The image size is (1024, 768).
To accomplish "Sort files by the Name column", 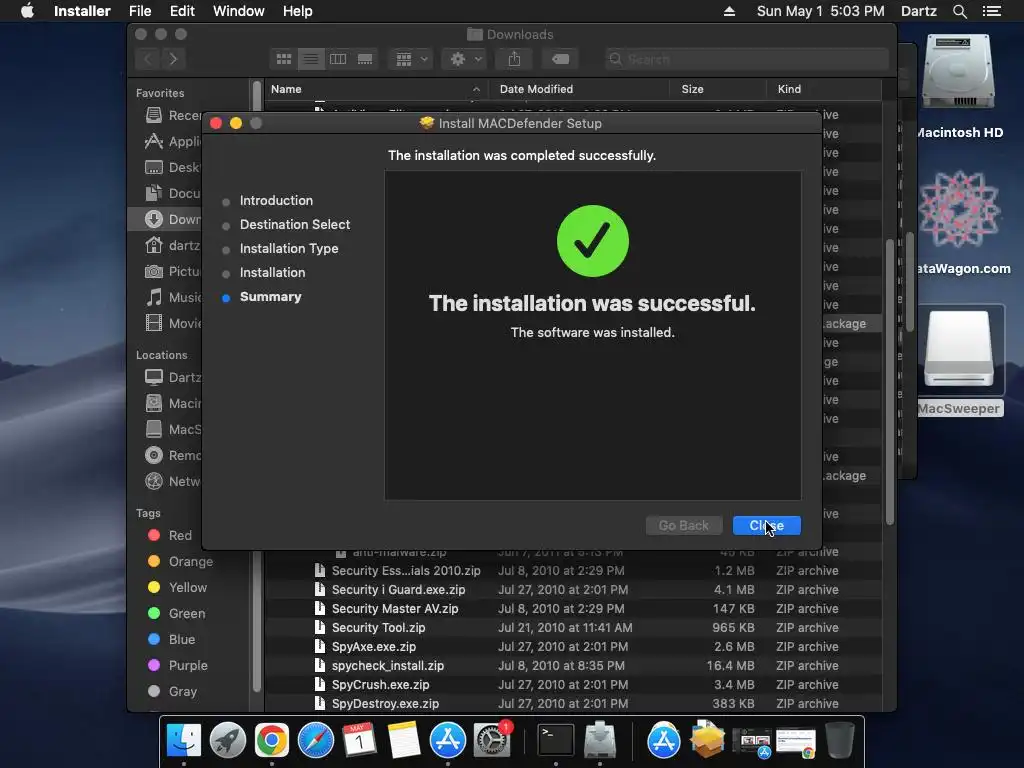I will (x=376, y=89).
